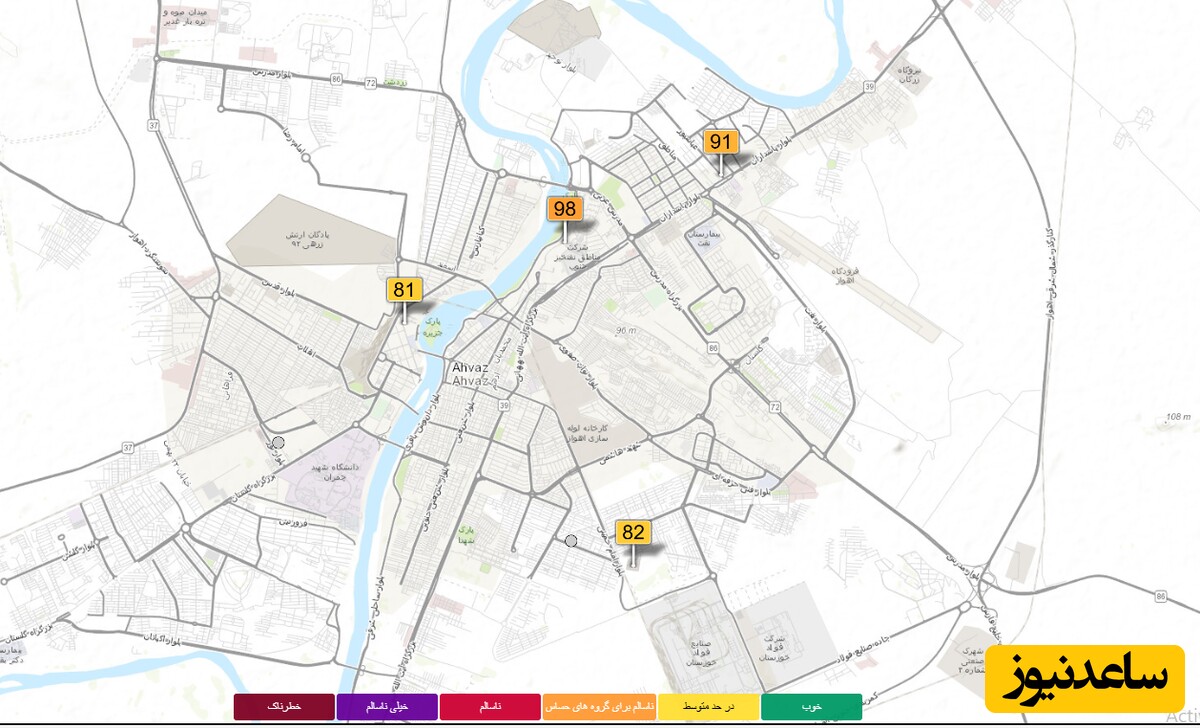Click the پارک جزیره park label

(432, 326)
